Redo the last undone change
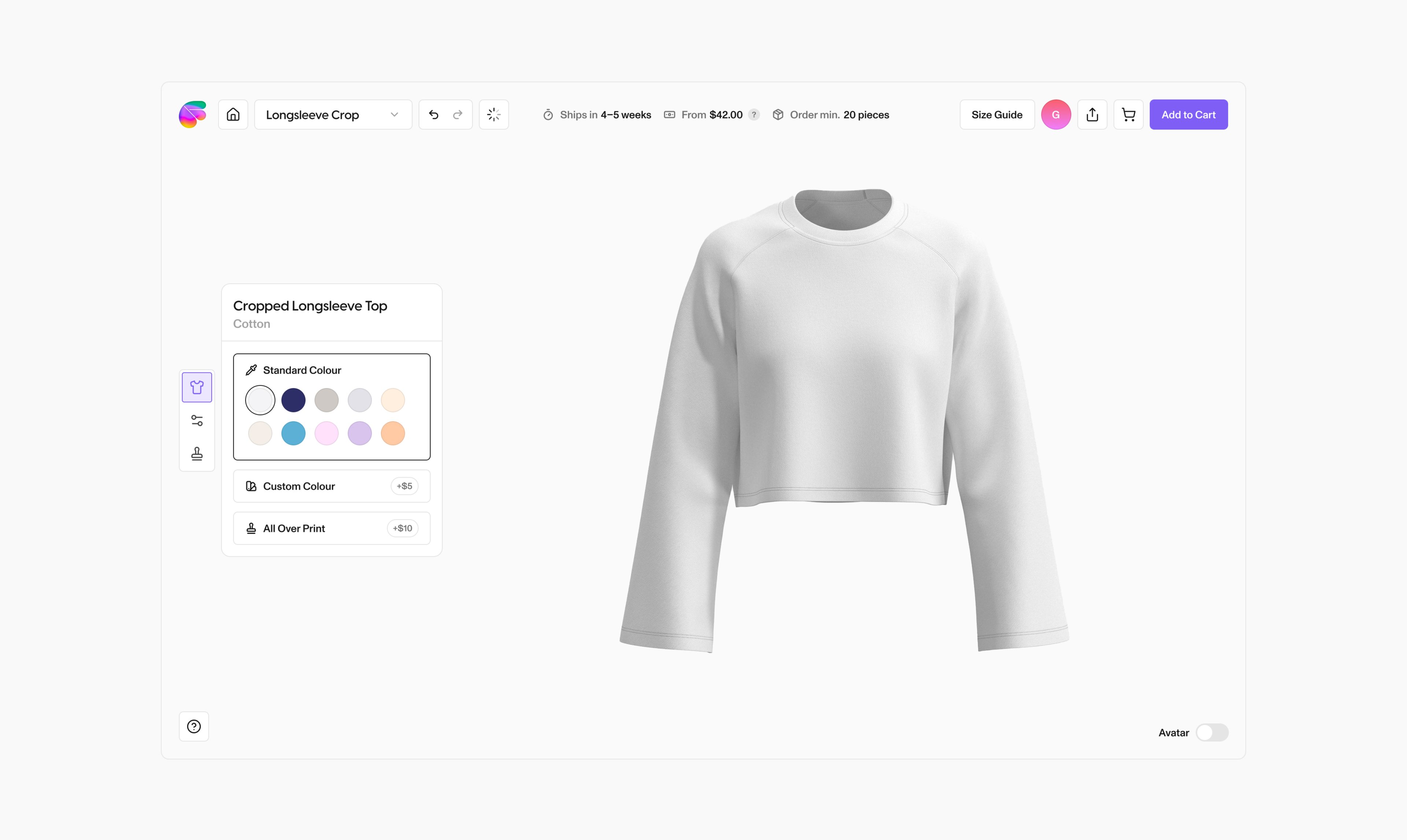 pyautogui.click(x=458, y=114)
